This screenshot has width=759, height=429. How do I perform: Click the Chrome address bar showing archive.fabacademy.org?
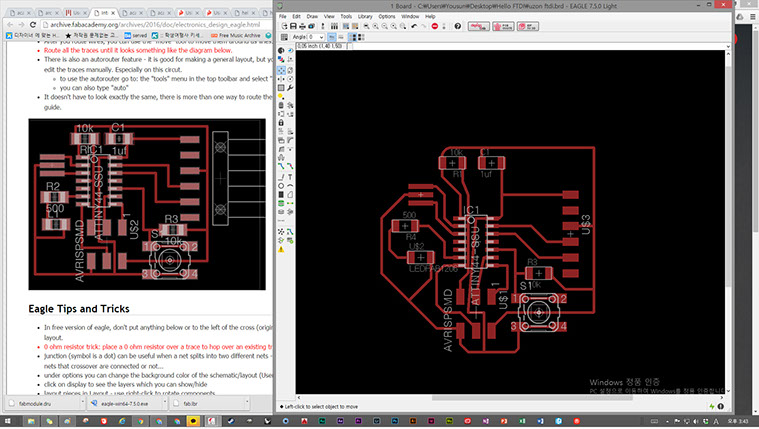pos(155,24)
